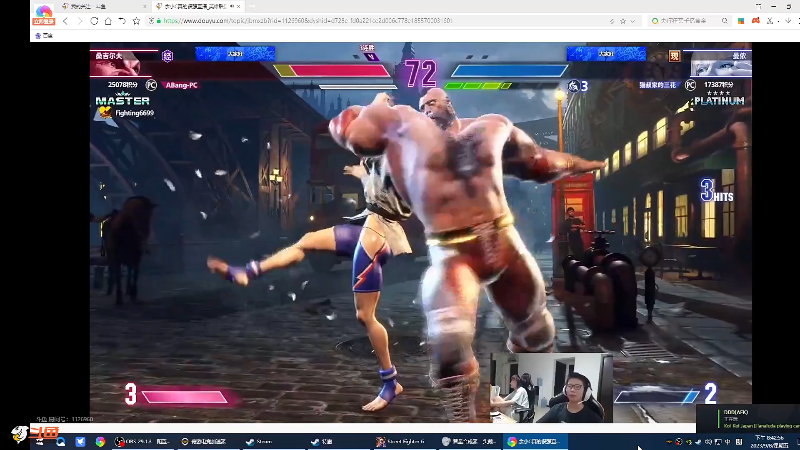The width and height of the screenshot is (800, 450).
Task: Open the colorful apps grid extension
Action: tap(741, 21)
